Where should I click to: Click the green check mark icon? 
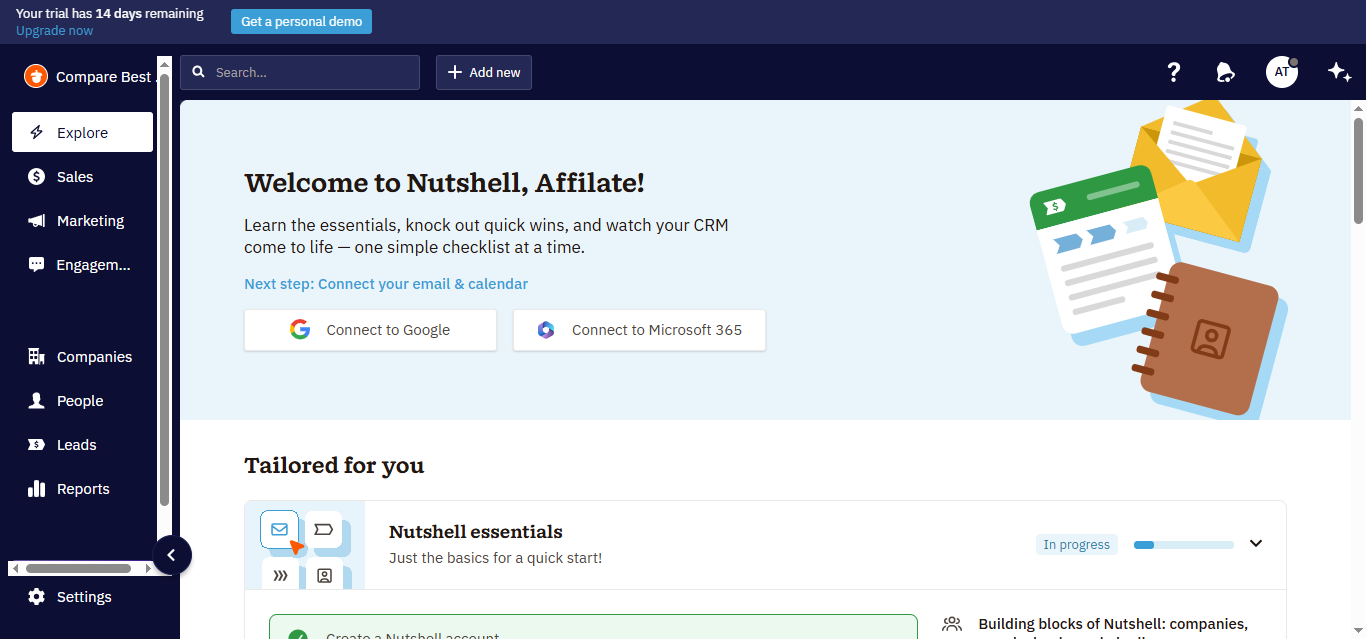(298, 635)
